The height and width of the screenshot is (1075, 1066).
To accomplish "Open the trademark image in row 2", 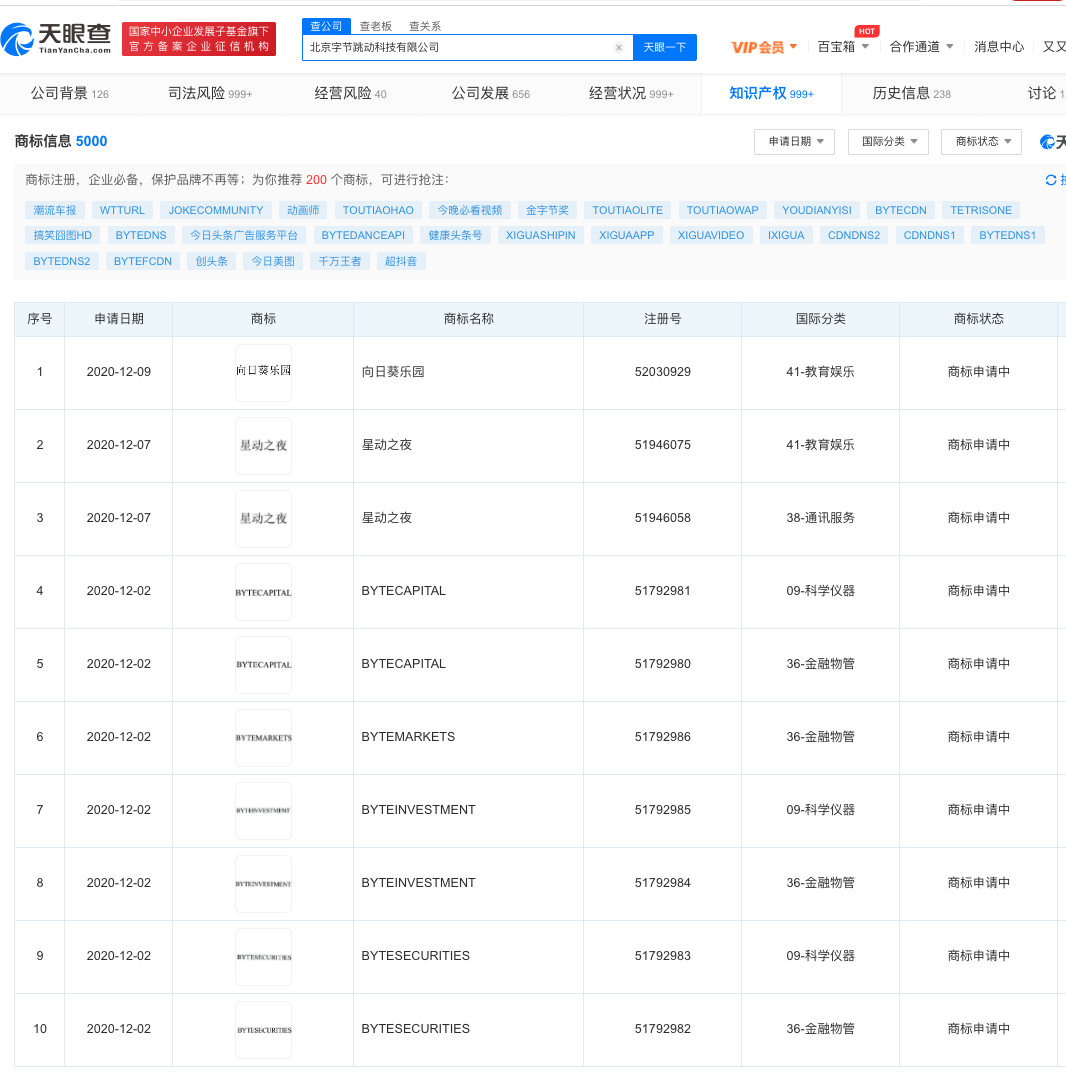I will click(x=263, y=445).
